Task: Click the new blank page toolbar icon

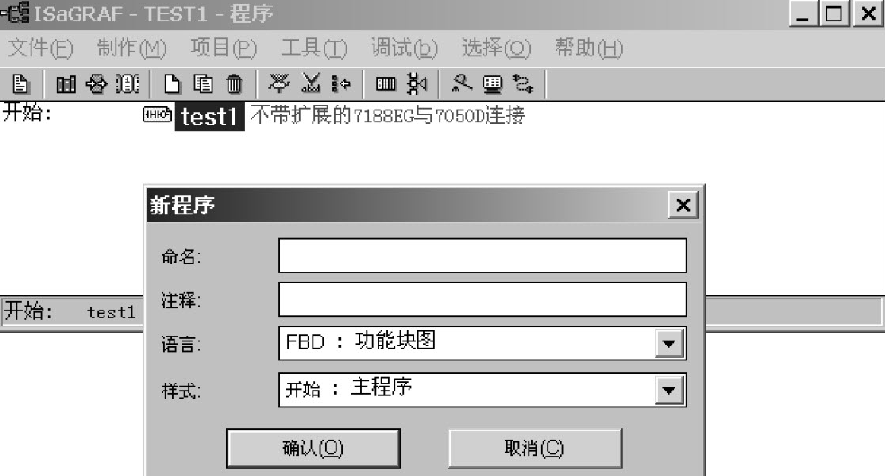Action: pyautogui.click(x=172, y=84)
